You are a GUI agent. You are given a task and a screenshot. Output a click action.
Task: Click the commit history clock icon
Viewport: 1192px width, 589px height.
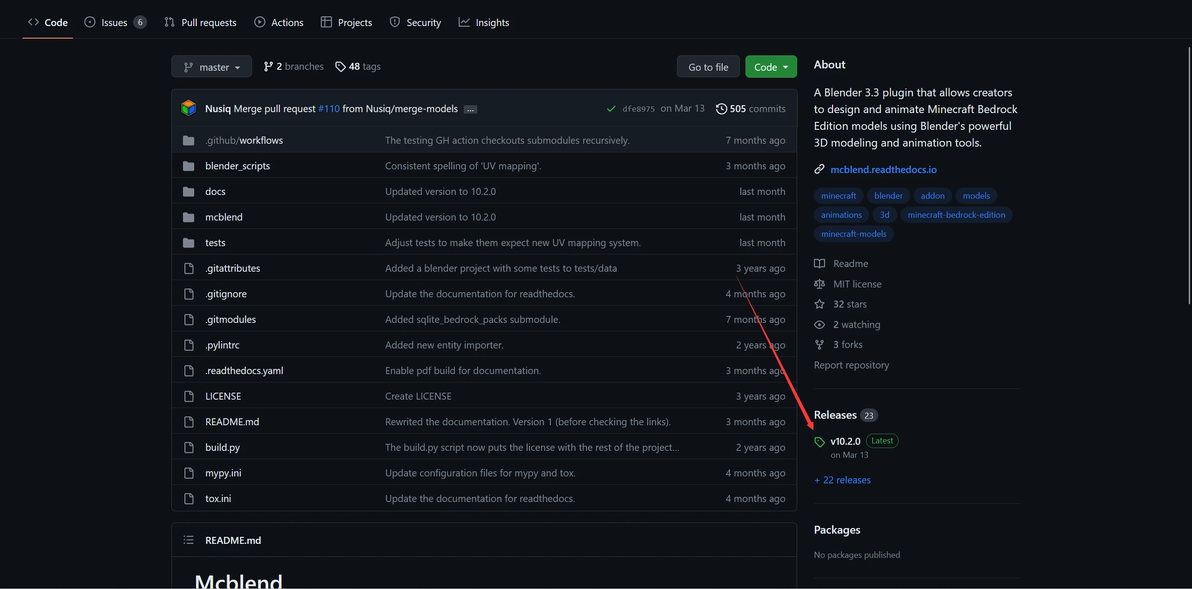click(x=721, y=108)
